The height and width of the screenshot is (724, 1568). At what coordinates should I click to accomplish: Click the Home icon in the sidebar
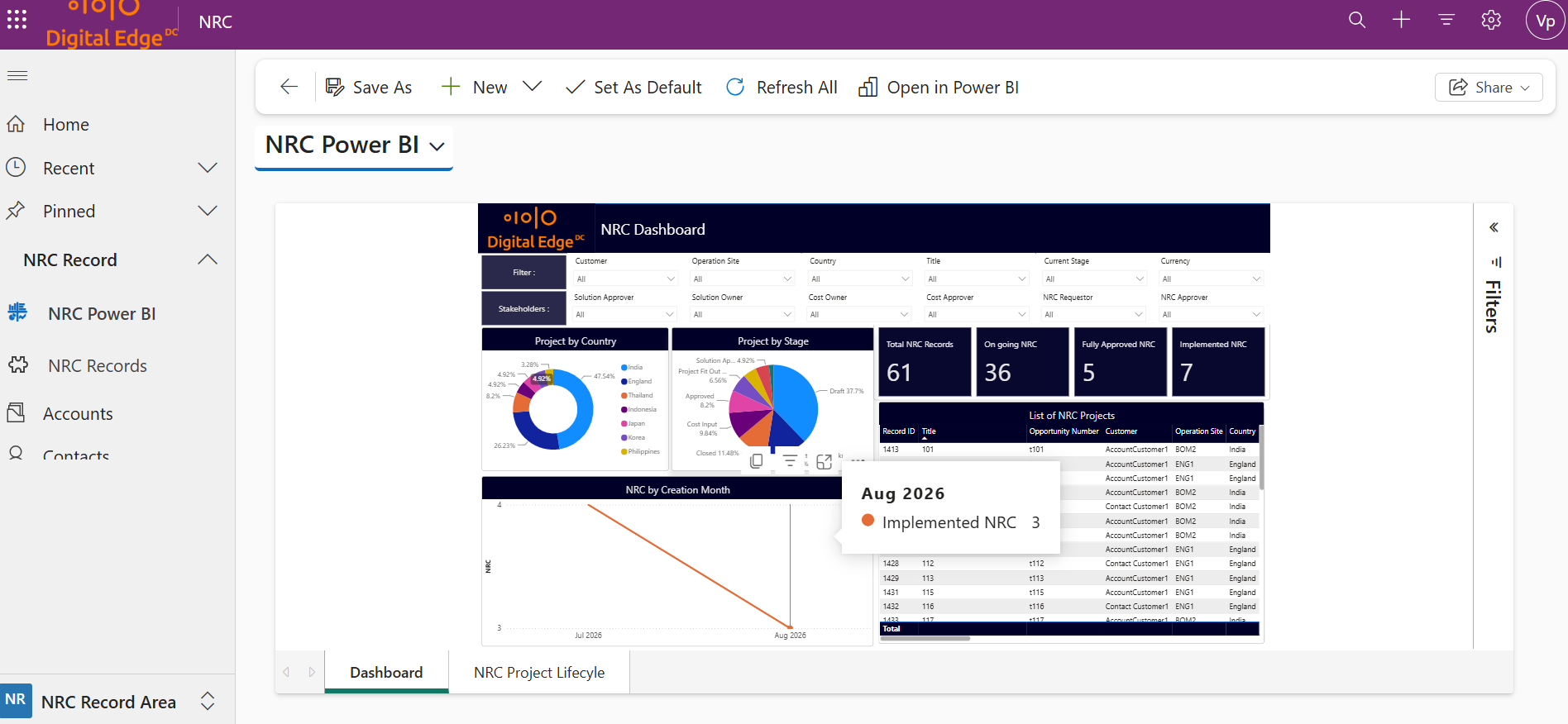(x=16, y=124)
